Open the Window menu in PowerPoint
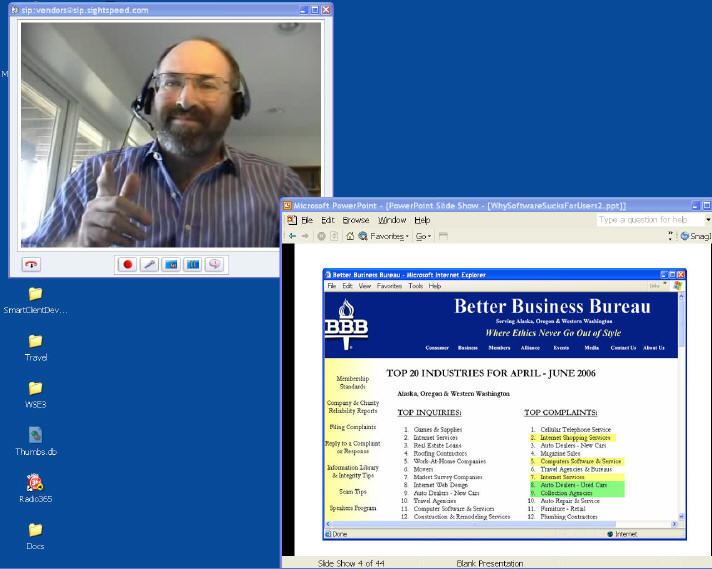 (x=392, y=220)
